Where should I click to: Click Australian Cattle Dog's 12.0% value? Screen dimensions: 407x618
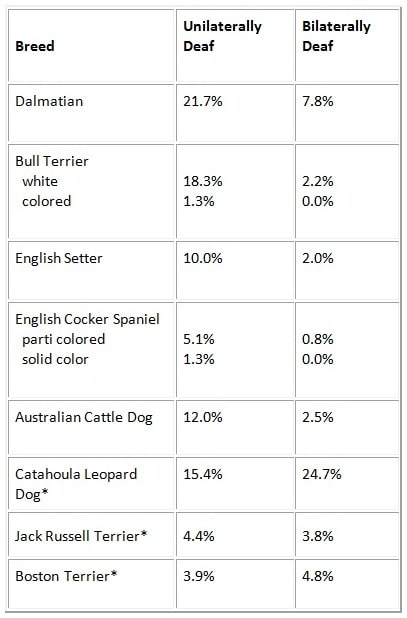(203, 417)
